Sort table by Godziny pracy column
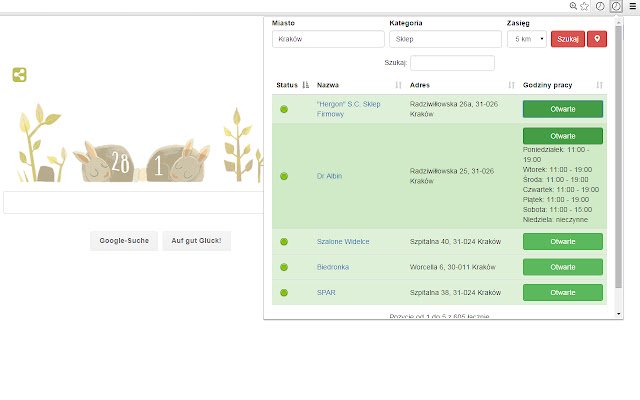The height and width of the screenshot is (400, 640). pos(599,85)
